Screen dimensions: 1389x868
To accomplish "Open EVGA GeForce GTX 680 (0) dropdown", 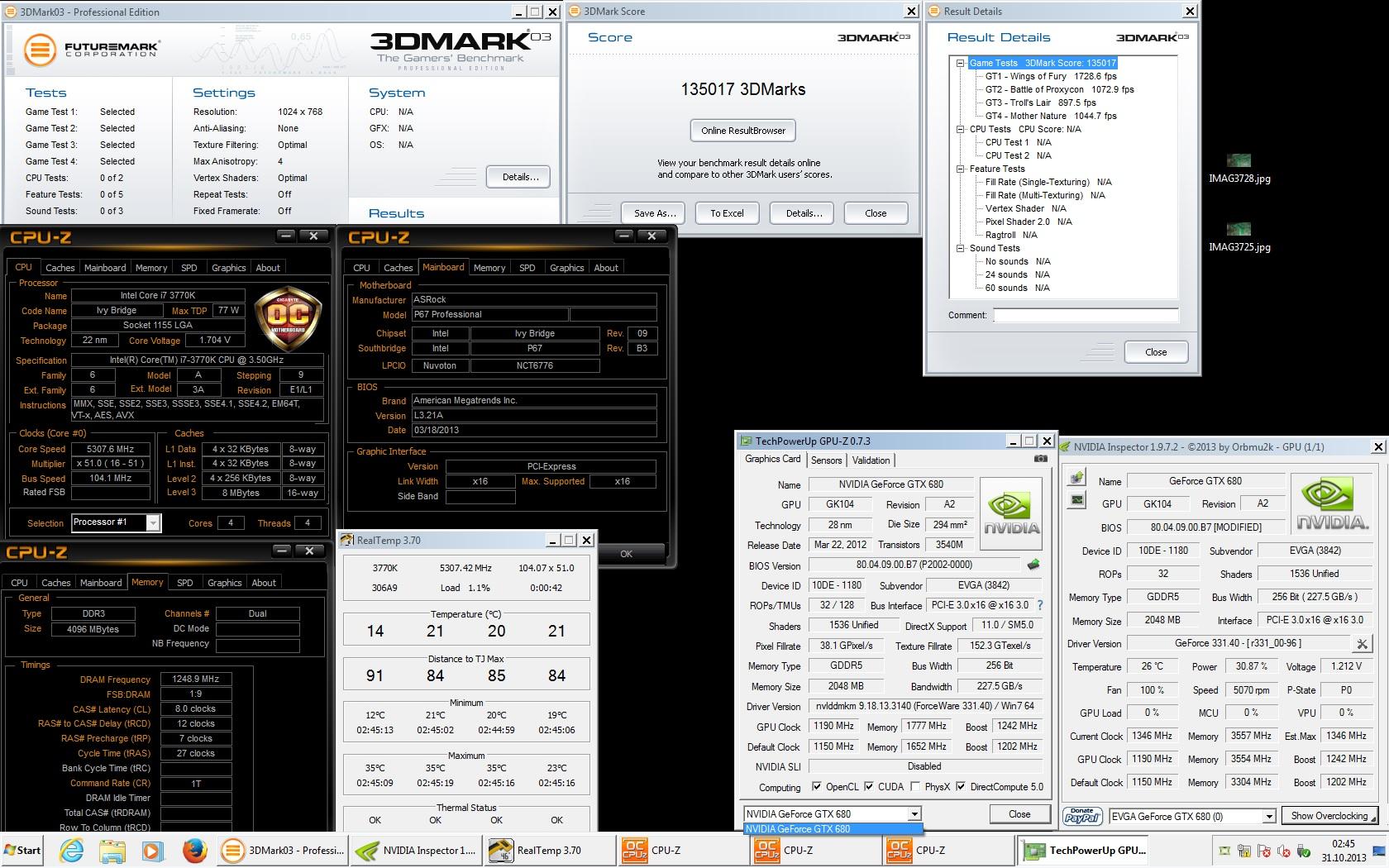I will click(x=1269, y=816).
